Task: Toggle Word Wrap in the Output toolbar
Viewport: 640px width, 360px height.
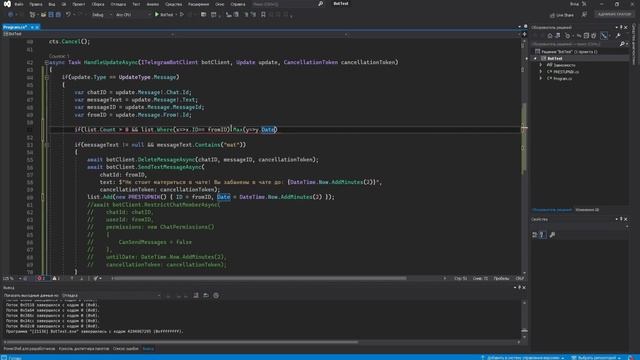Action: pyautogui.click(x=206, y=295)
